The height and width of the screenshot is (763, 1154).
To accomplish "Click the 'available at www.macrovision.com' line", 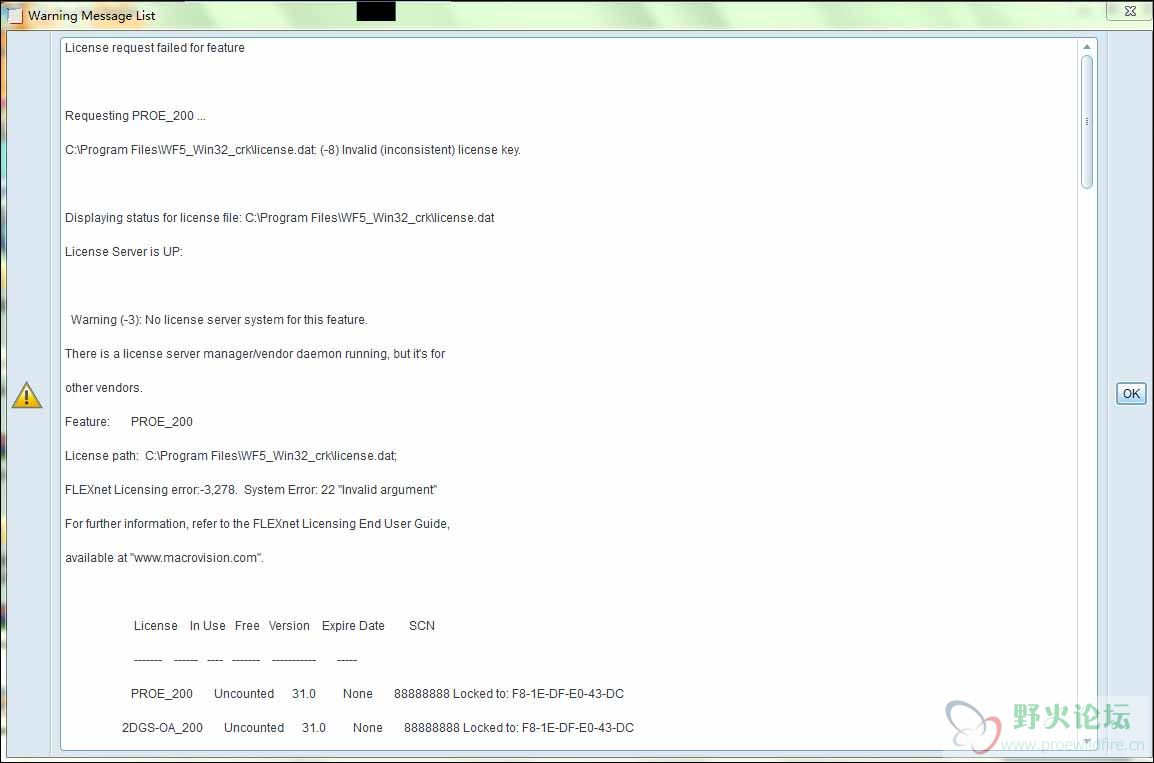I will click(x=164, y=558).
